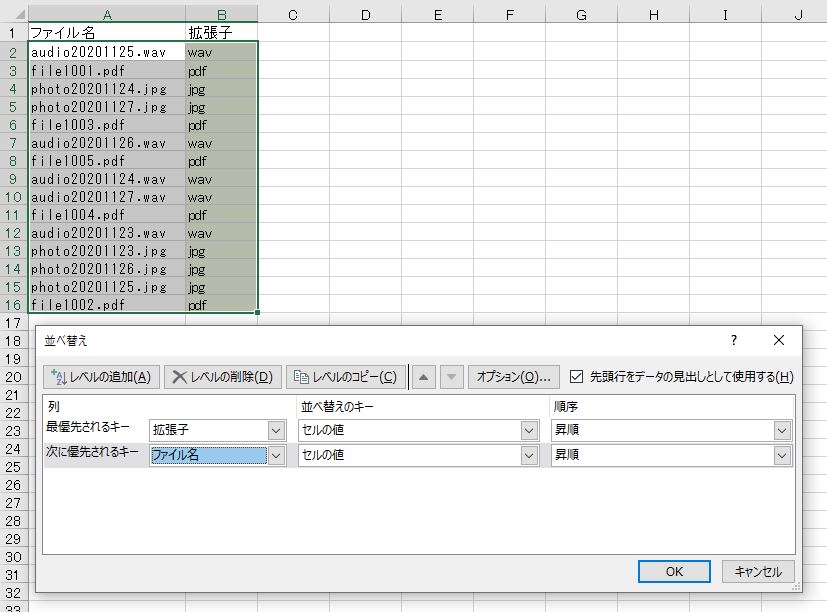827x612 pixels.
Task: Open the オプション (Options) sort dialog button
Action: (513, 377)
